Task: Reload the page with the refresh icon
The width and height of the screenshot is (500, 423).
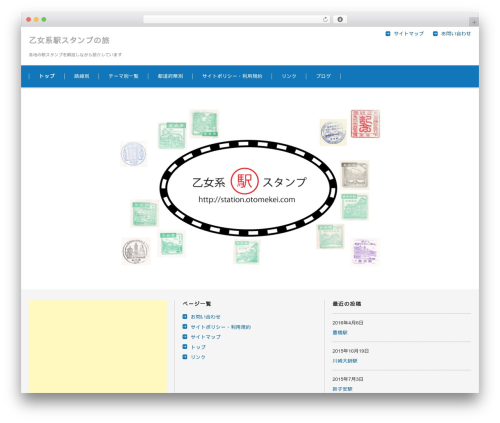Action: pyautogui.click(x=325, y=19)
